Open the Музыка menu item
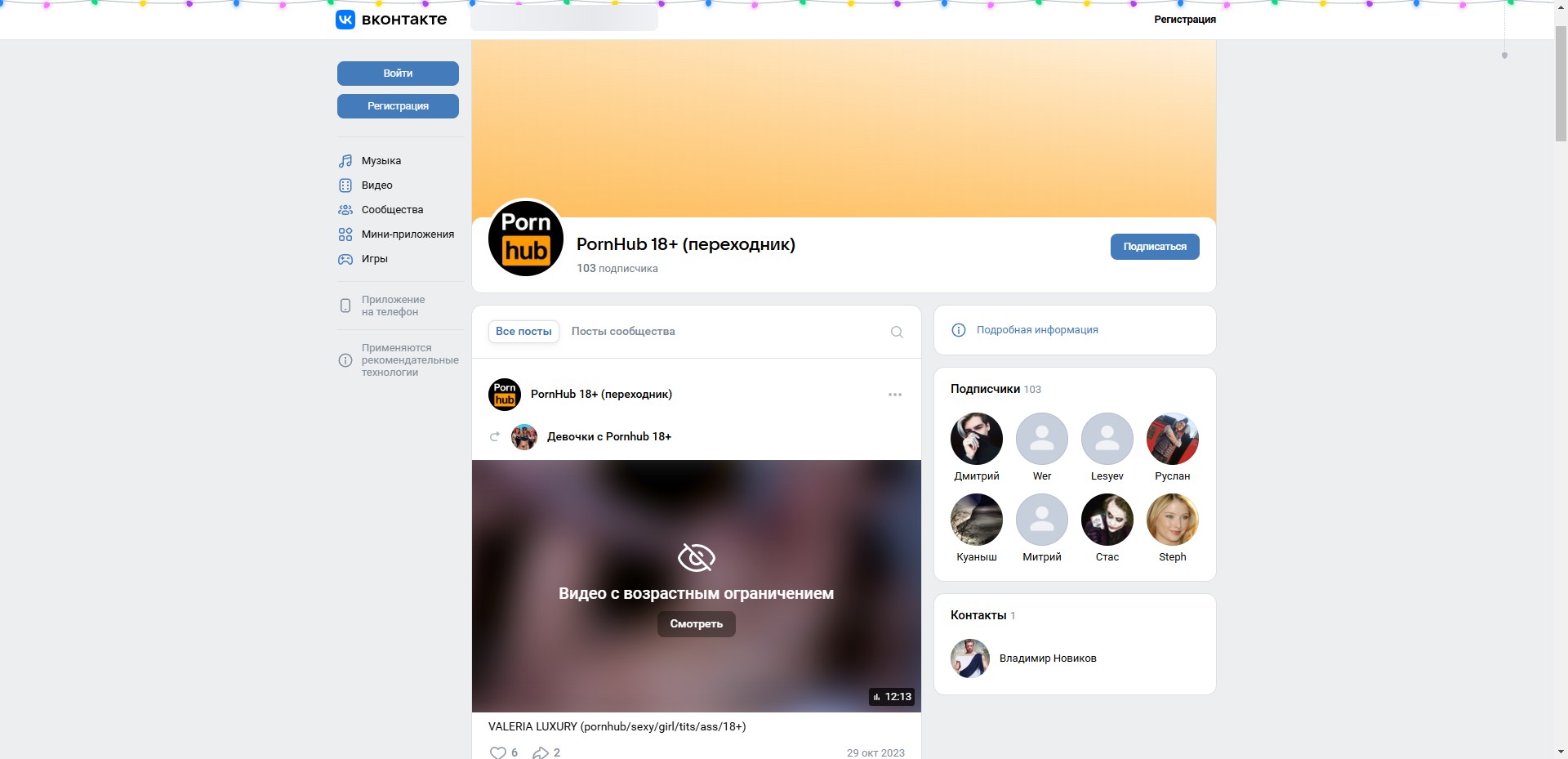1568x759 pixels. pyautogui.click(x=381, y=161)
